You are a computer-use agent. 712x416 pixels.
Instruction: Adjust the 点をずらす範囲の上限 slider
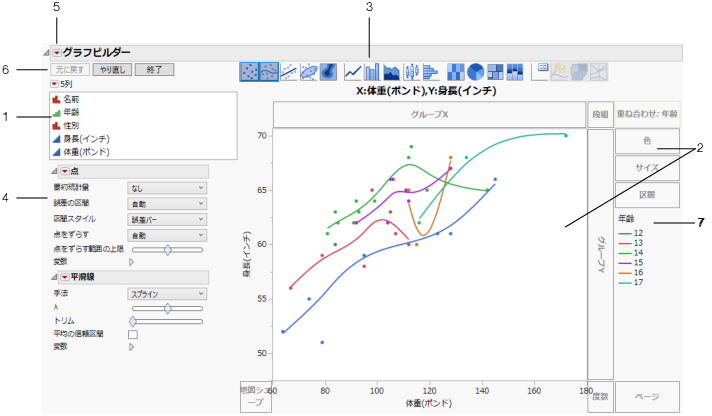pos(168,250)
